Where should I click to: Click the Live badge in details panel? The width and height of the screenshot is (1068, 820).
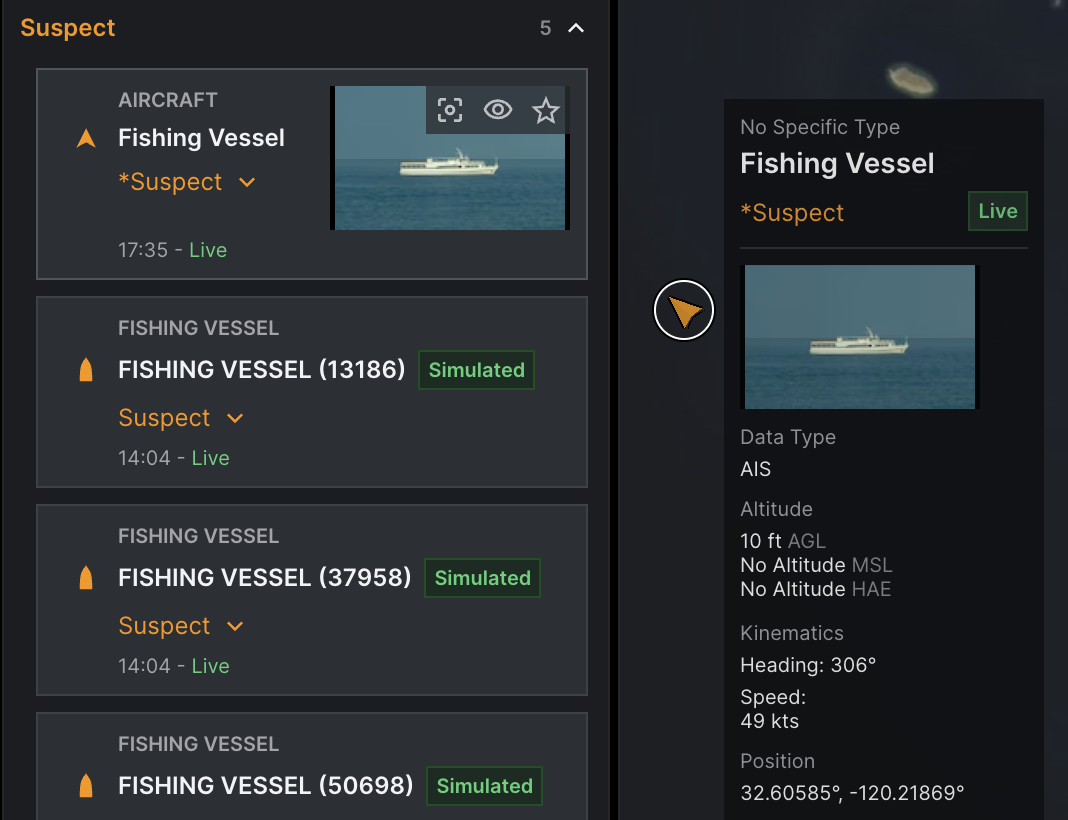[x=997, y=212]
